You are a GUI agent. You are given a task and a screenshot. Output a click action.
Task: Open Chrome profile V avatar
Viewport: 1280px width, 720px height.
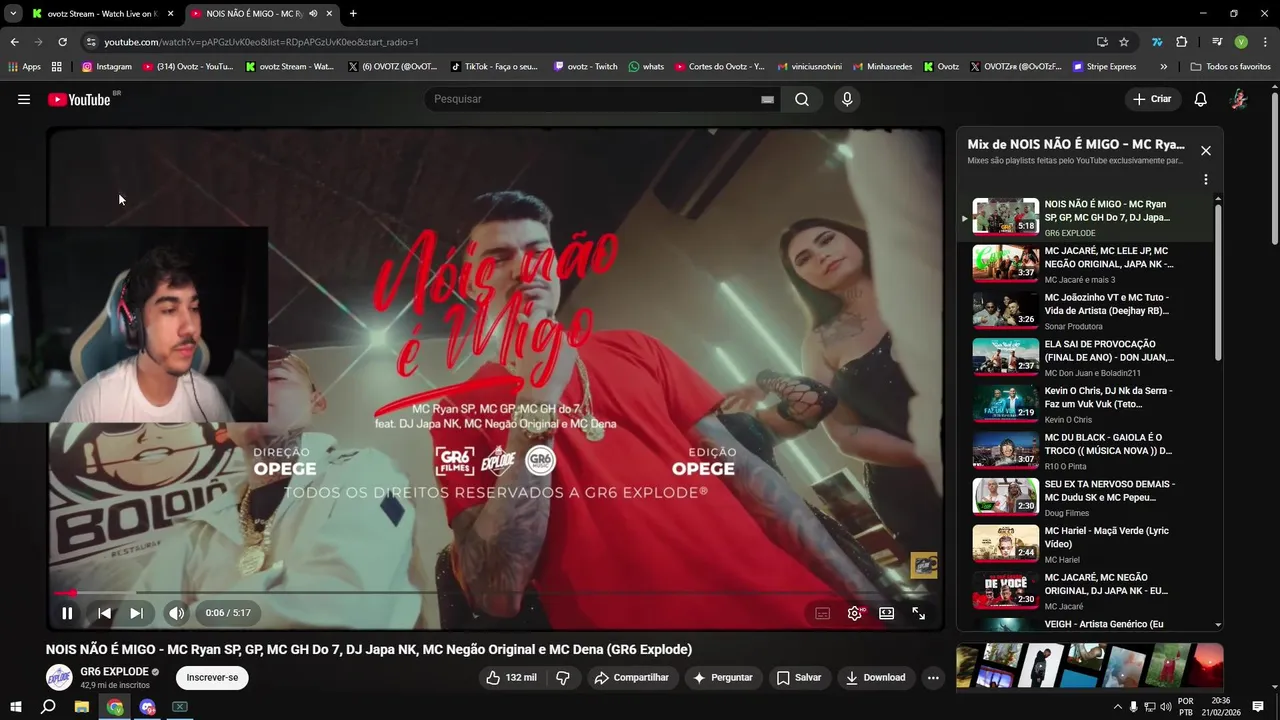[x=1241, y=42]
